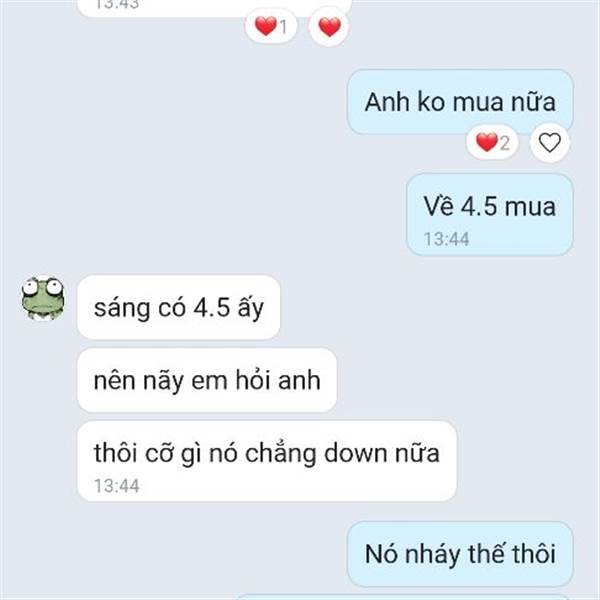Select the 'nên nãy em hỏi anh' message
Viewport: 600px width, 600px height.
(207, 380)
